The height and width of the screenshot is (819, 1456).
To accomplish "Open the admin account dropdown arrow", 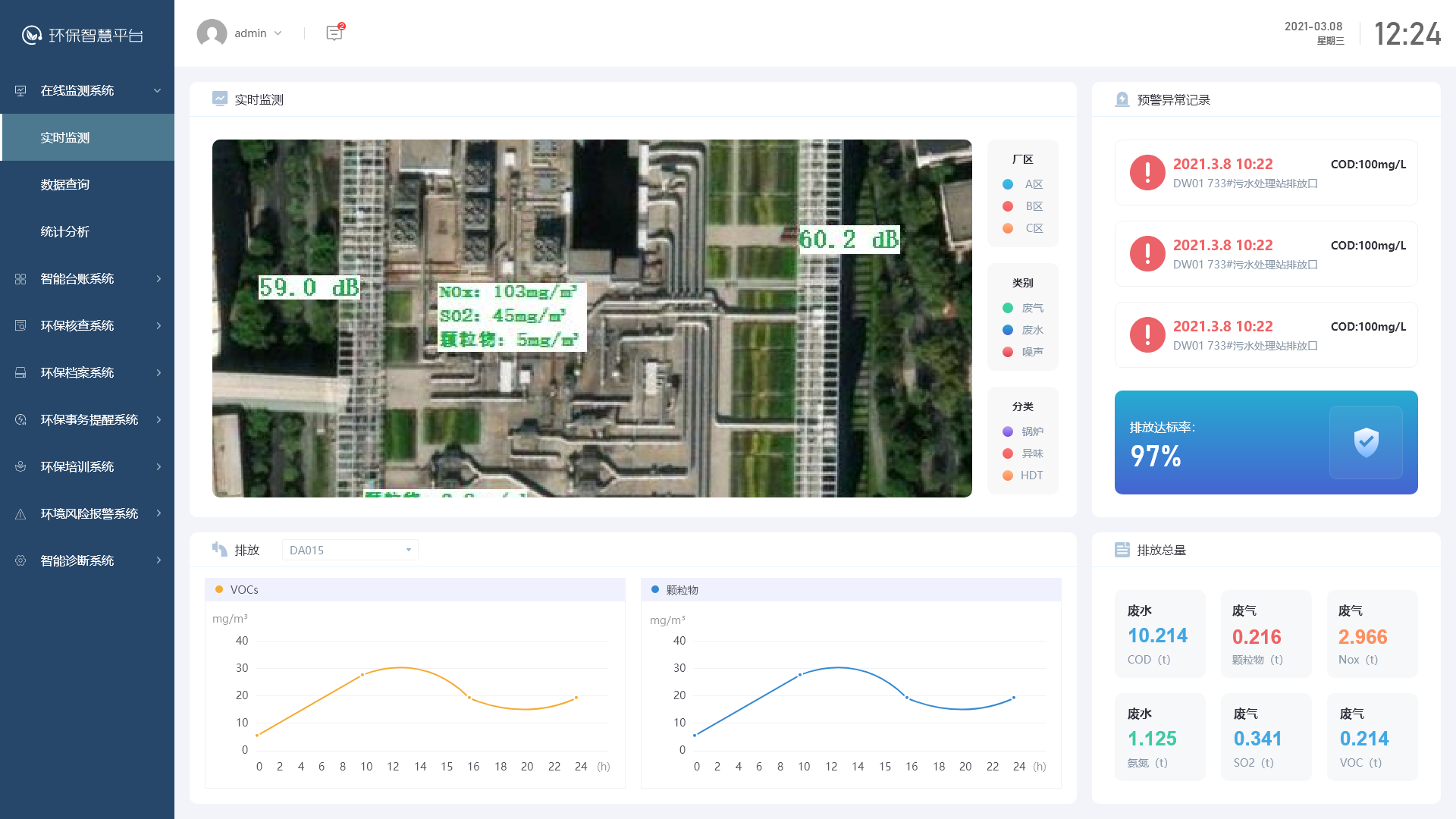I will click(278, 33).
